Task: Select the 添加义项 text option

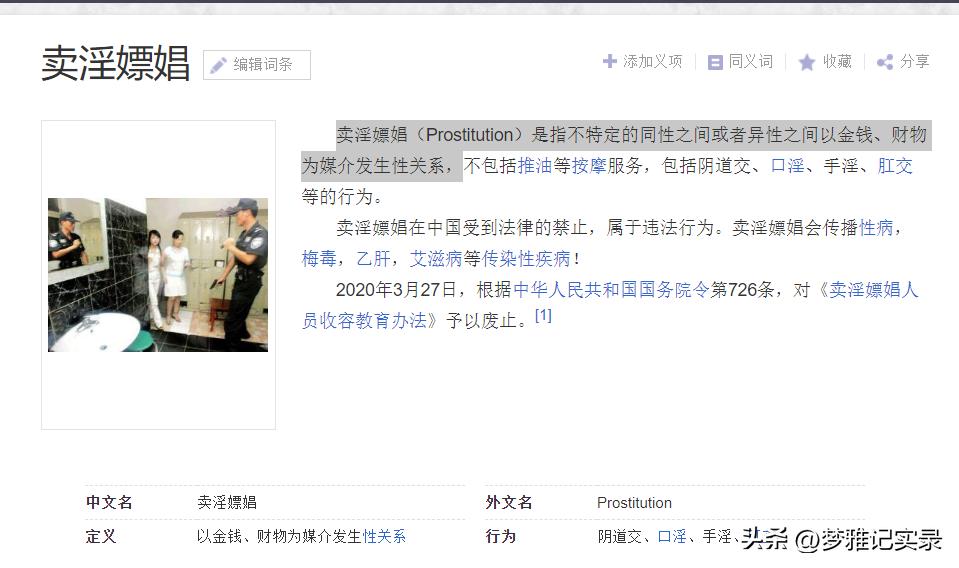Action: pos(653,62)
